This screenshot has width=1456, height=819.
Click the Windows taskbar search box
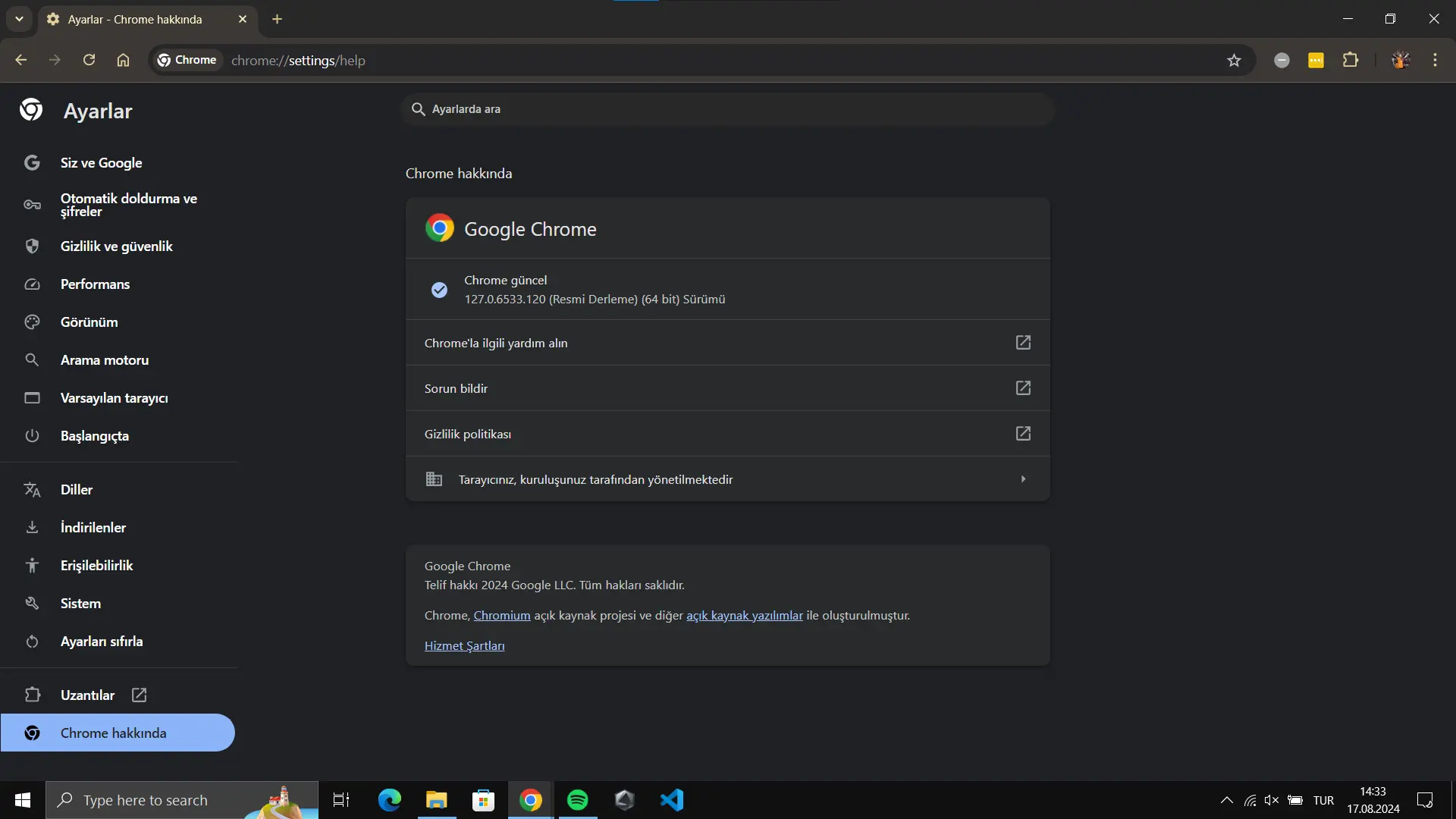[x=182, y=800]
